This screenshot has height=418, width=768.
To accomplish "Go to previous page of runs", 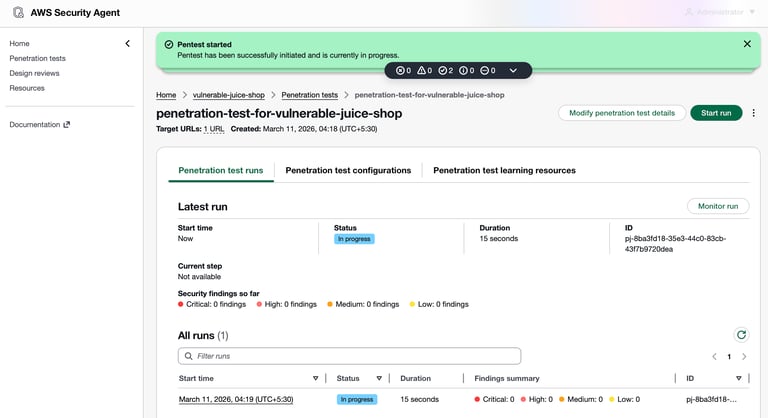I will [x=714, y=357].
